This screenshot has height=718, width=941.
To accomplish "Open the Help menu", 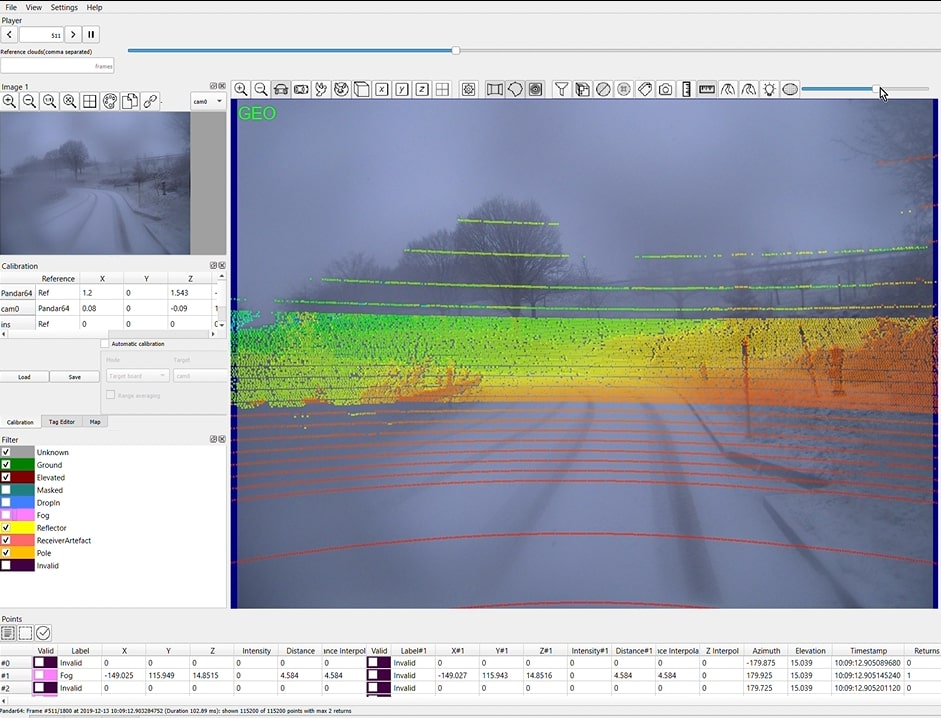I will click(94, 7).
